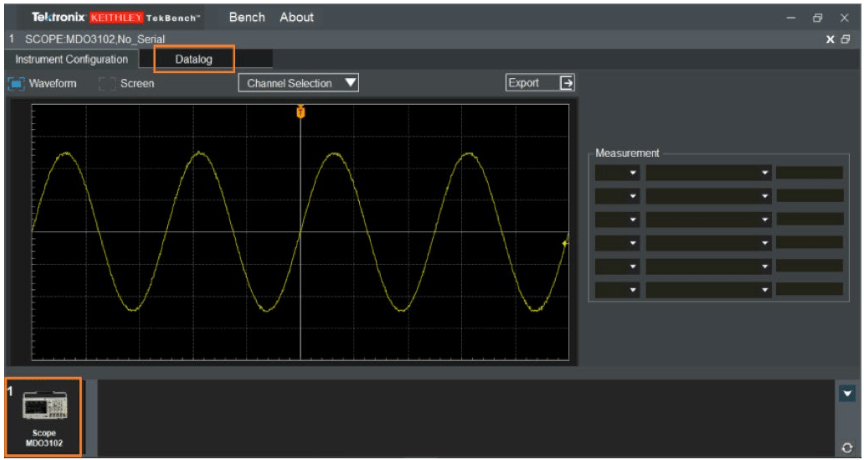Open fourth Measurement row's small source dropdown
864x460 pixels.
[x=617, y=243]
